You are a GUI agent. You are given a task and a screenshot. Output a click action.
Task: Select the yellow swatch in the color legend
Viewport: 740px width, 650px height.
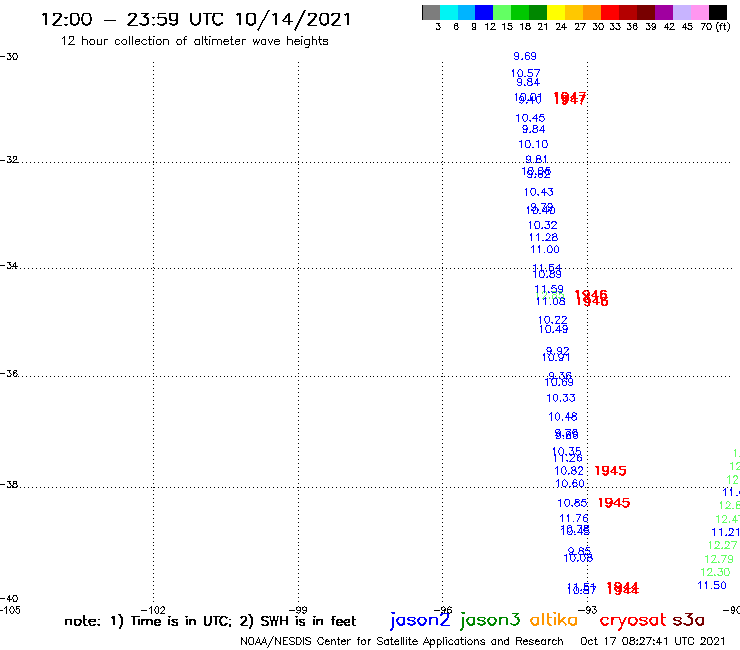point(556,12)
